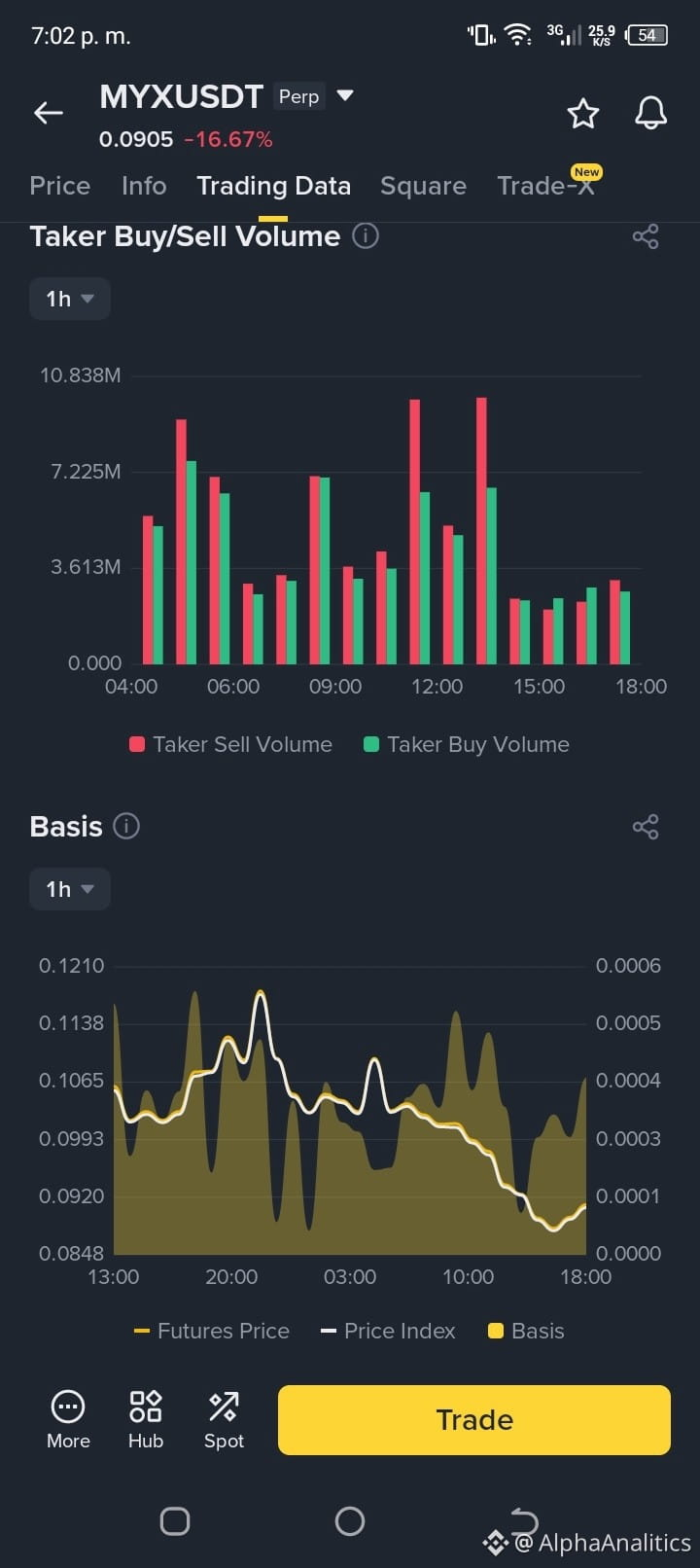Tap the Android back navigation button
This screenshot has height=1568, width=700.
(524, 1520)
